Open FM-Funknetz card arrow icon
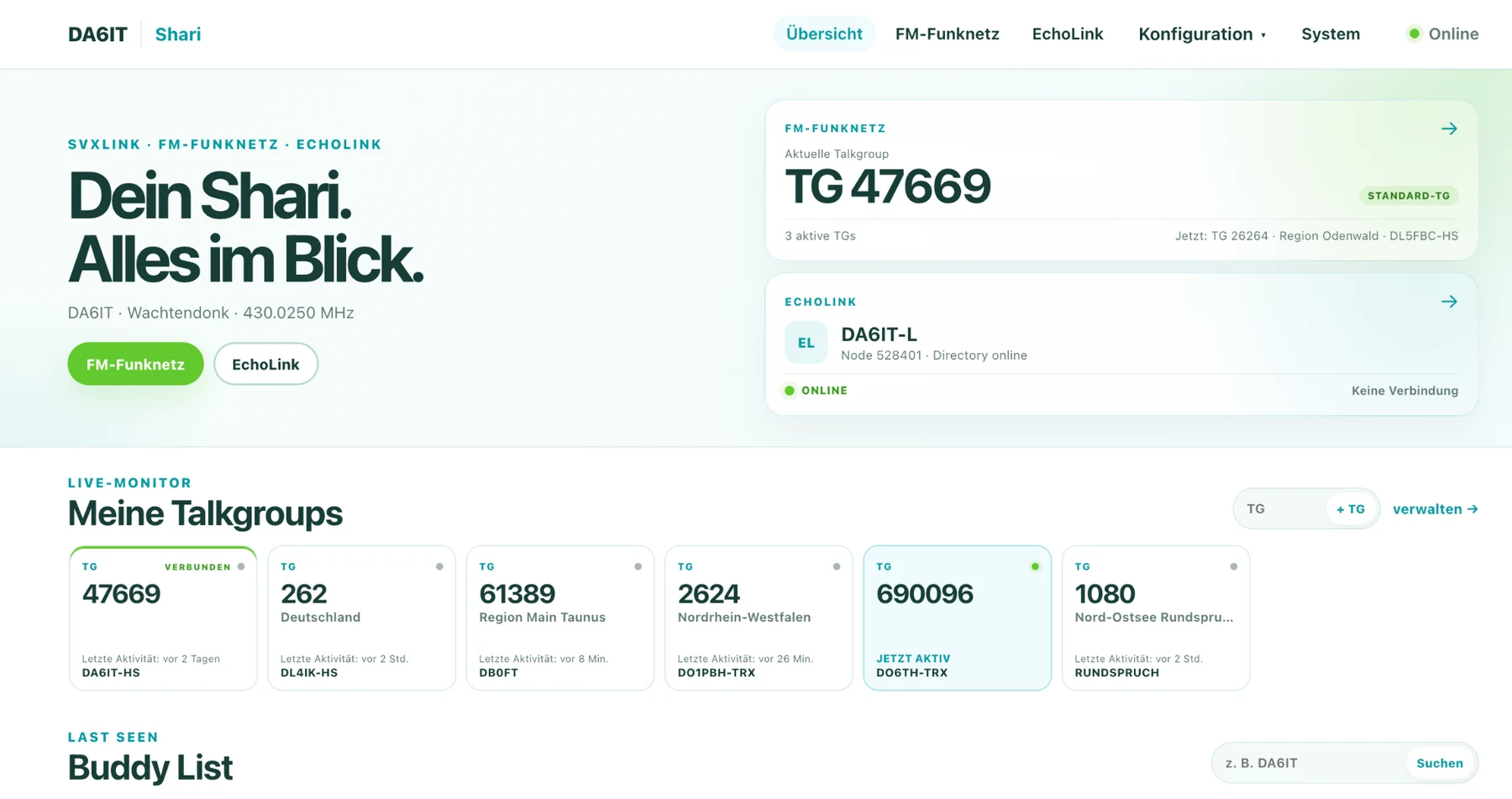The image size is (1512, 799). 1449,129
